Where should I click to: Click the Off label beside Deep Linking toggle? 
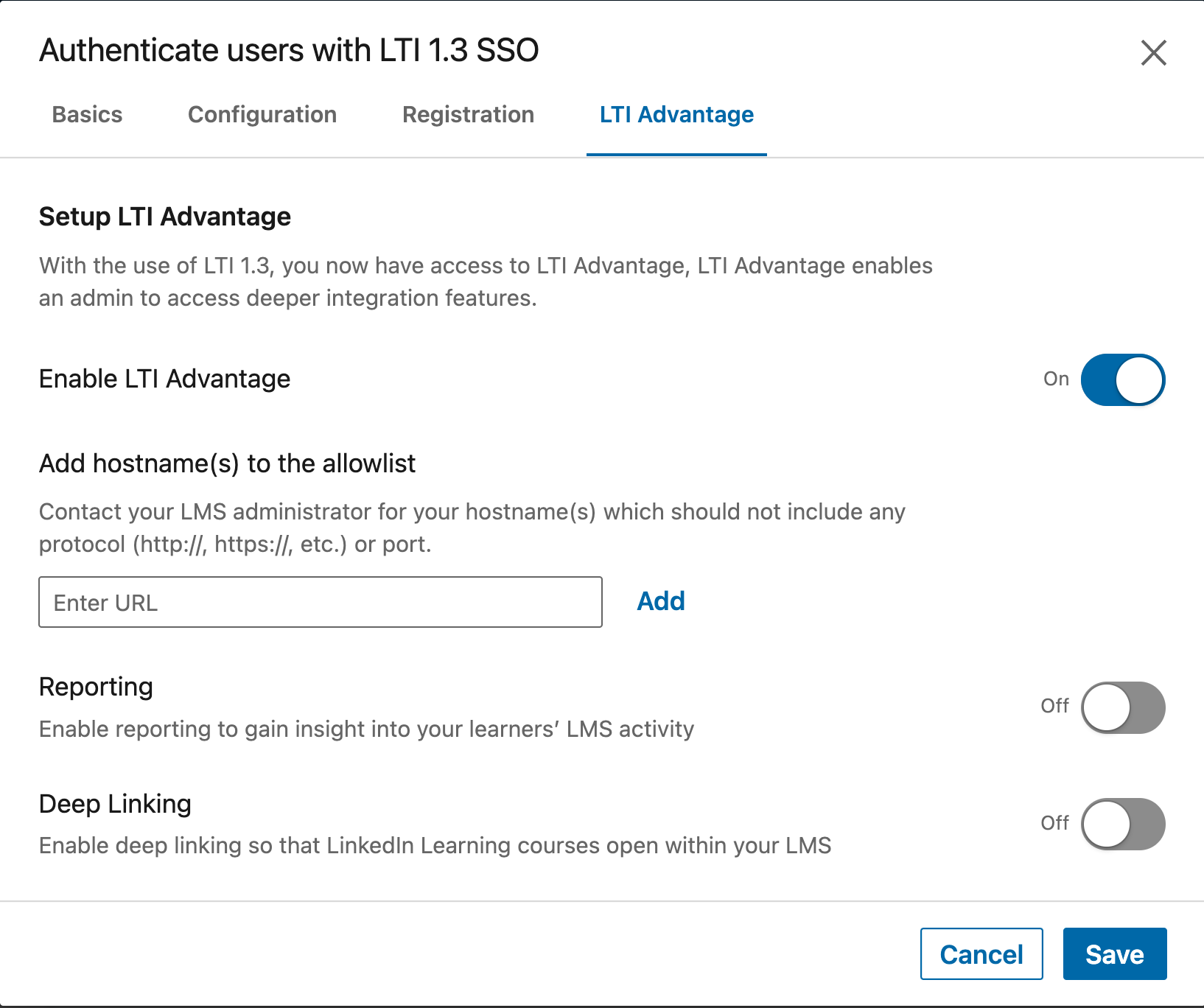click(1054, 824)
